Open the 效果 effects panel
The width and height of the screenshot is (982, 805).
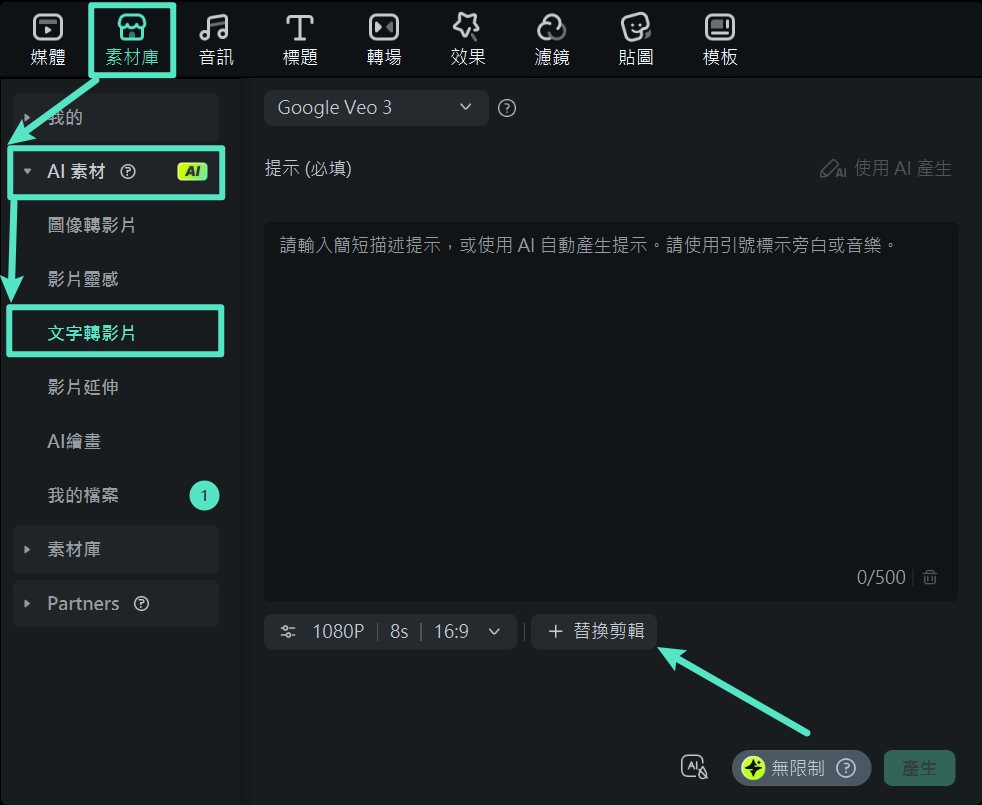[x=467, y=38]
